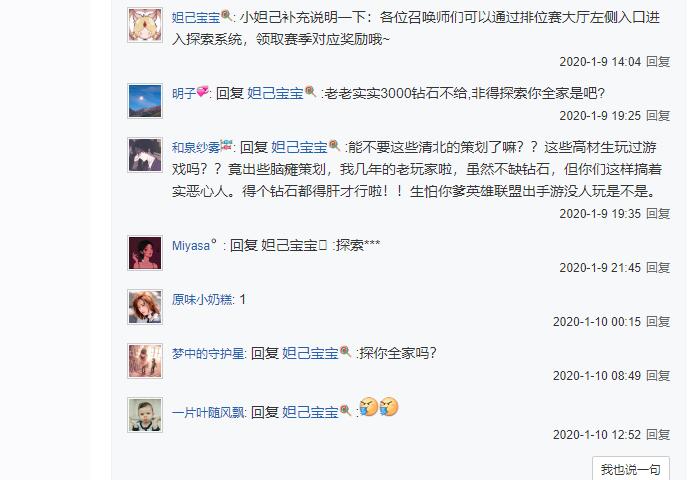Viewport: 700px width, 480px height.
Task: Click the lollipop badge icon beside first 妲己宝宝
Action: (226, 16)
